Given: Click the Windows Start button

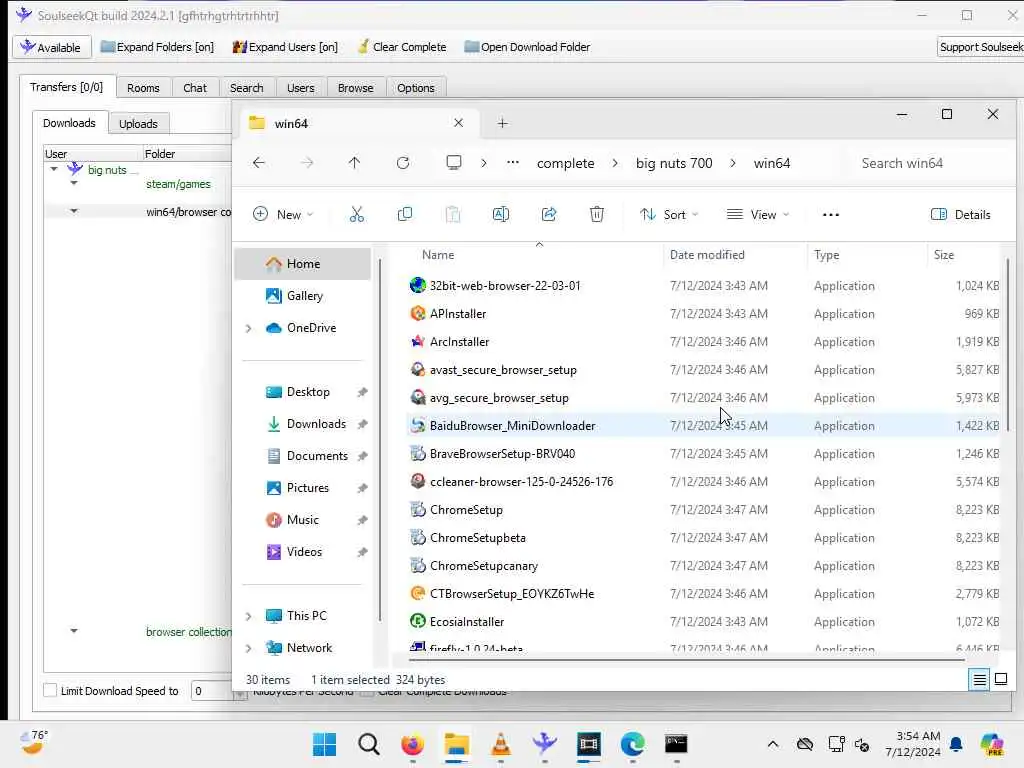Looking at the screenshot, I should tap(325, 744).
